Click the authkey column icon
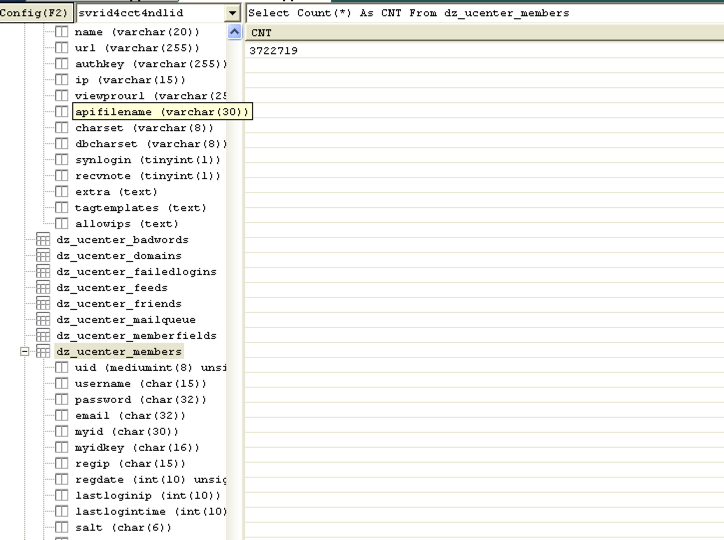Viewport: 724px width, 540px height. coord(61,64)
